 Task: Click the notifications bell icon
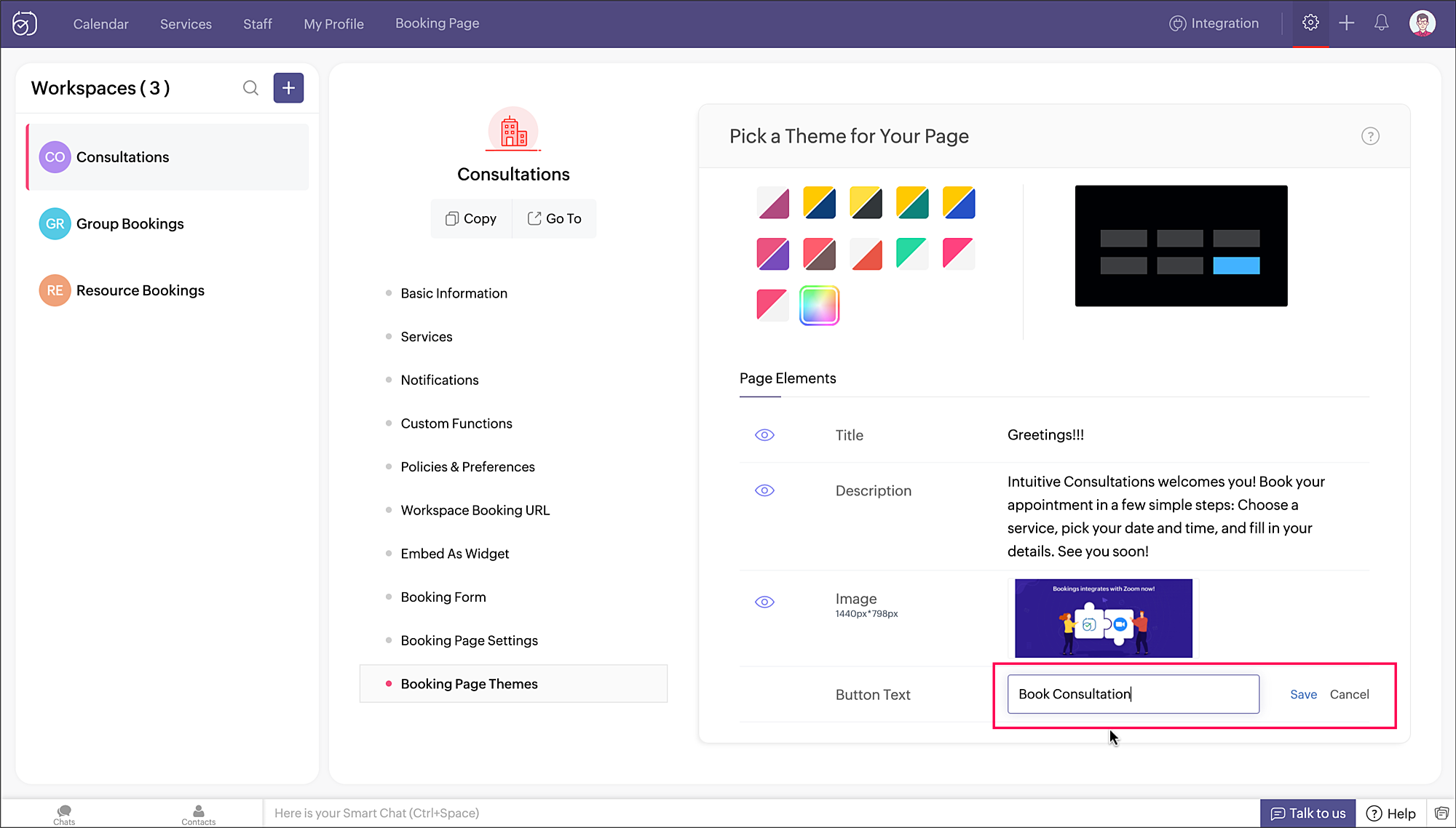click(x=1381, y=23)
